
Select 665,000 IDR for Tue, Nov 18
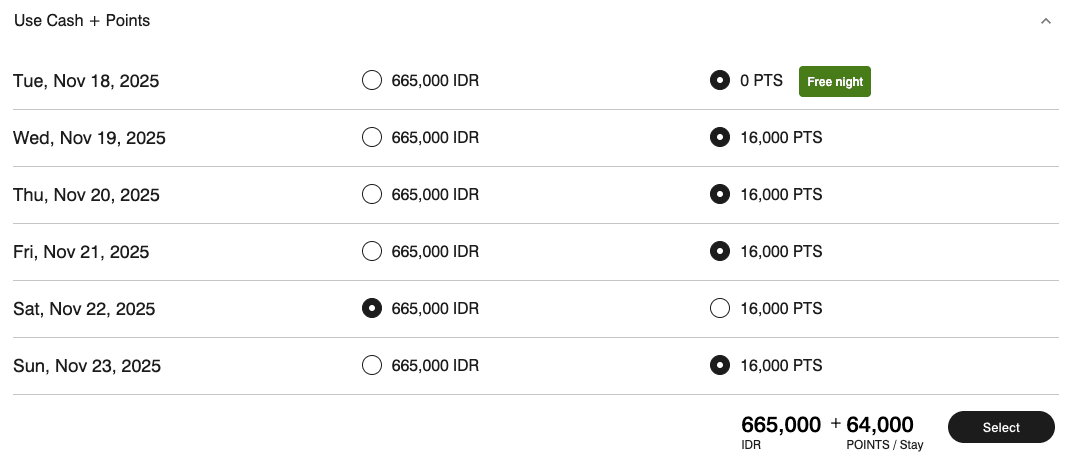point(372,81)
